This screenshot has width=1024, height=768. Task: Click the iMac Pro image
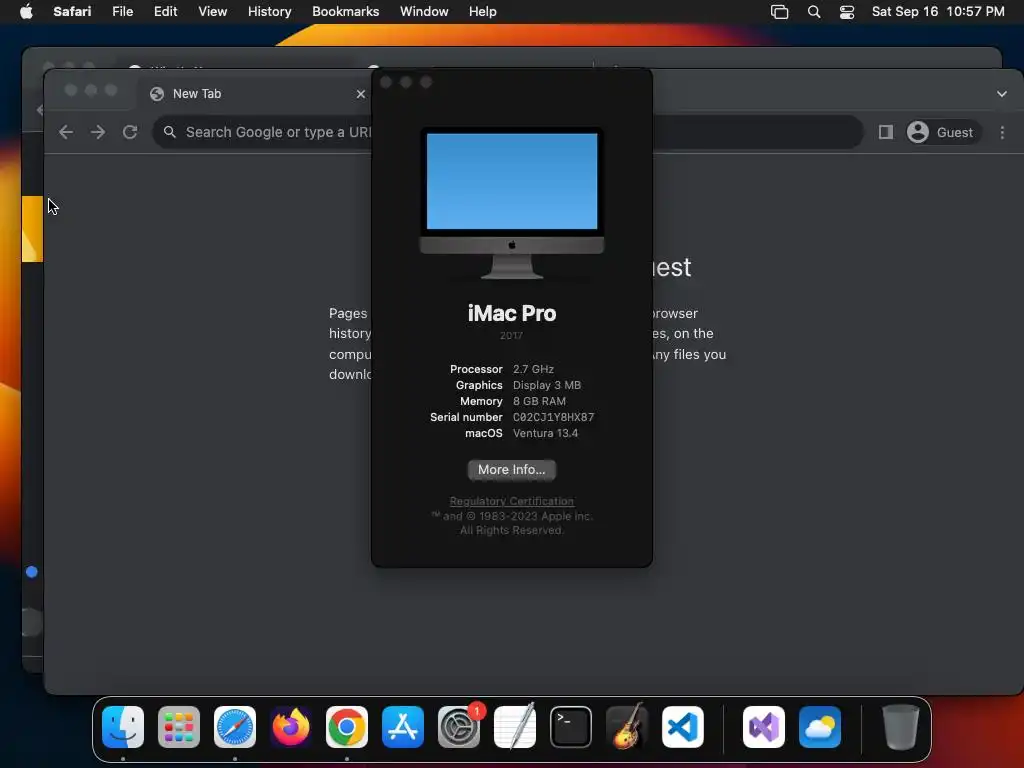pyautogui.click(x=512, y=204)
